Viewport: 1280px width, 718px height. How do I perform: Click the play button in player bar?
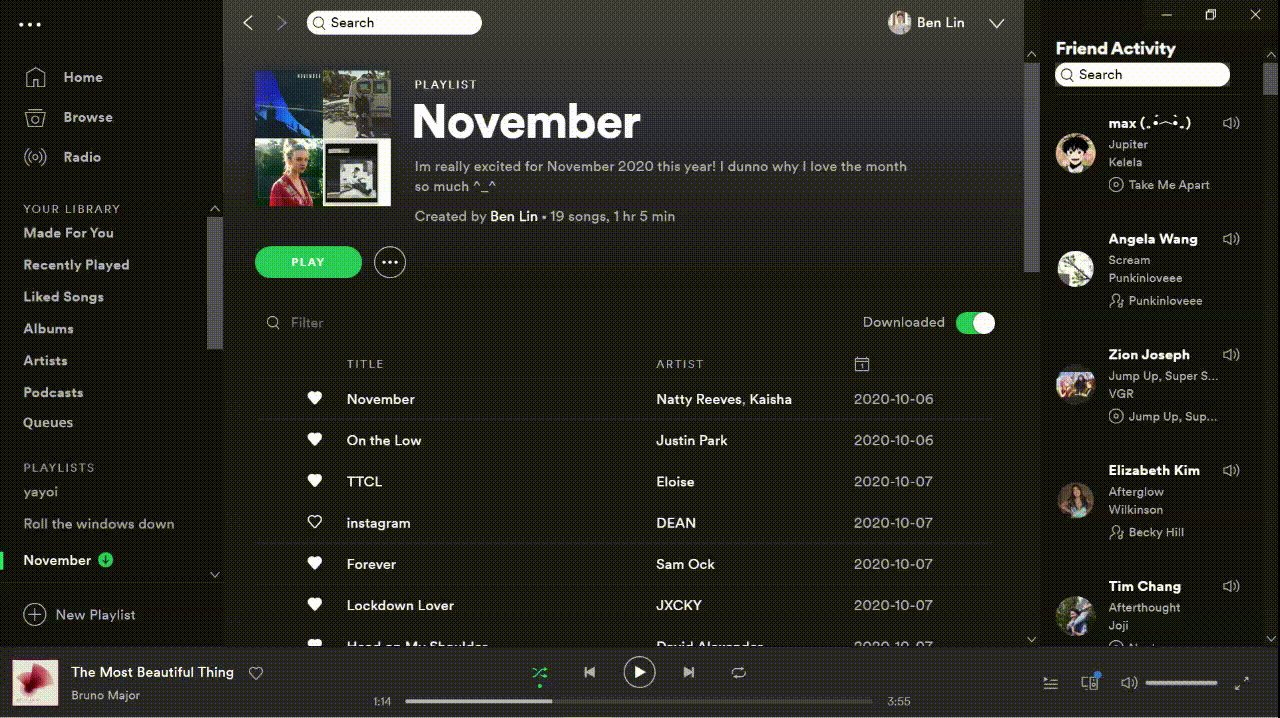(x=639, y=672)
